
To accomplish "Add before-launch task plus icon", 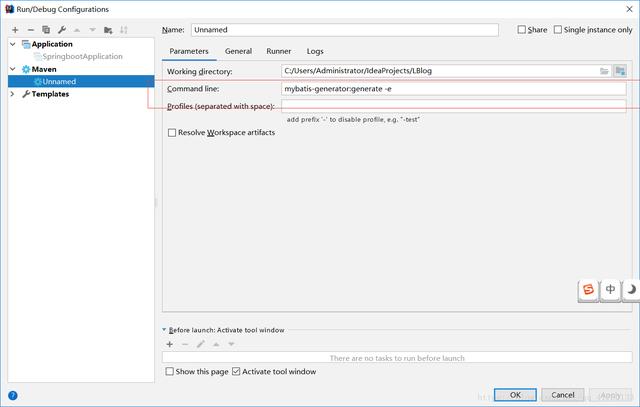I will (x=169, y=344).
